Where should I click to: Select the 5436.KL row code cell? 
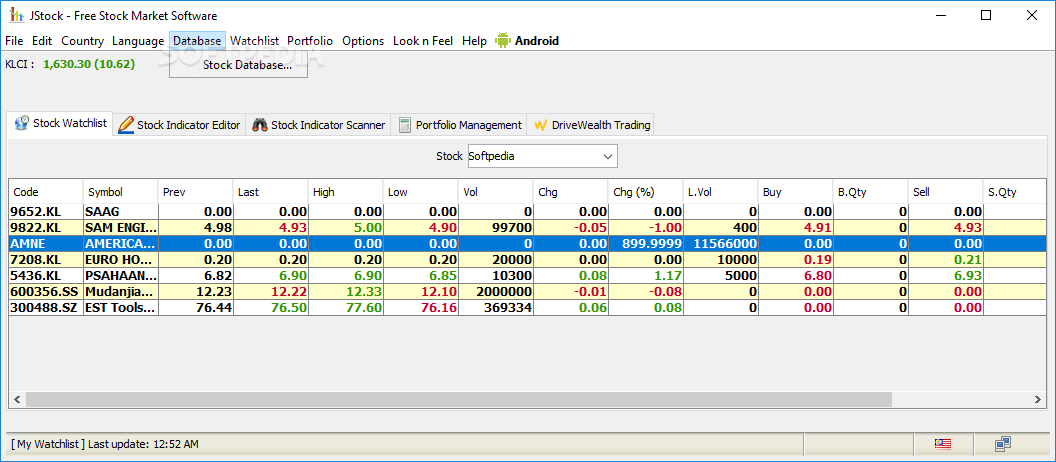46,275
